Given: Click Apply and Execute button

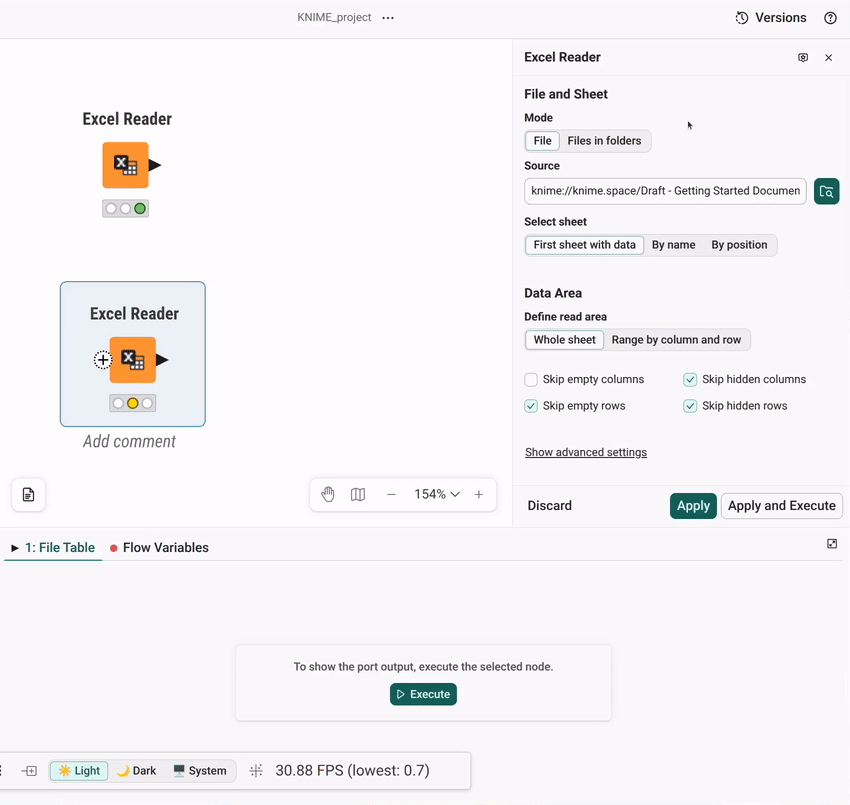Looking at the screenshot, I should 782,506.
